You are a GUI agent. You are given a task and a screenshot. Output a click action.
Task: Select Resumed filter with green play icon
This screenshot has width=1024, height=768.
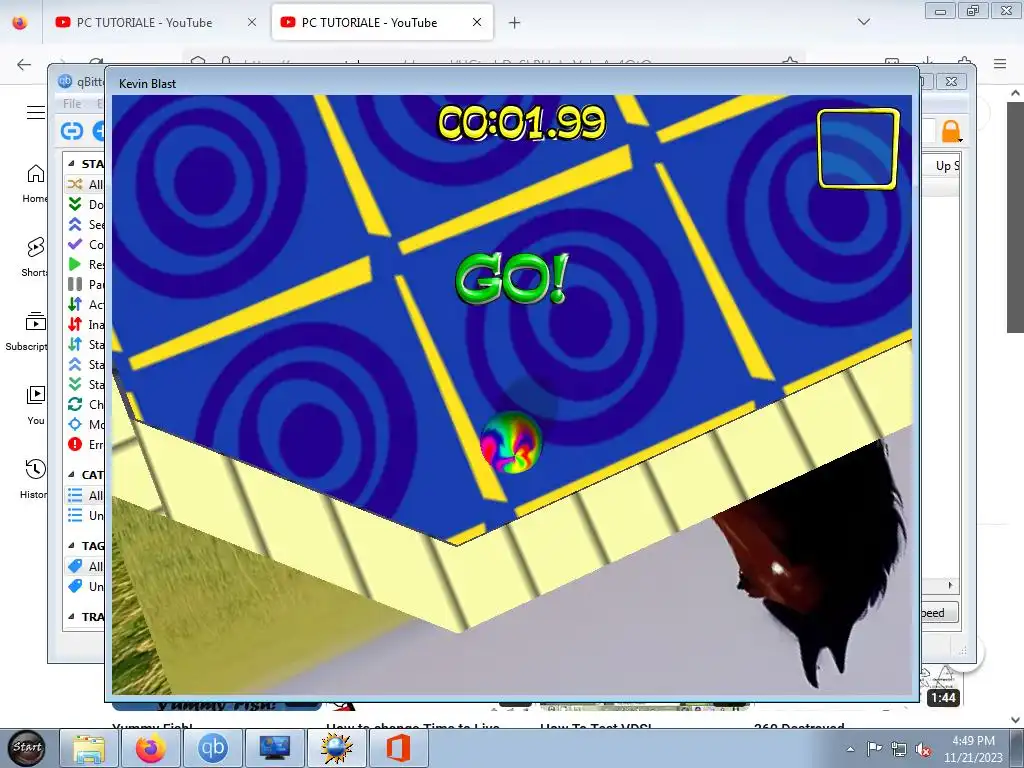point(85,264)
